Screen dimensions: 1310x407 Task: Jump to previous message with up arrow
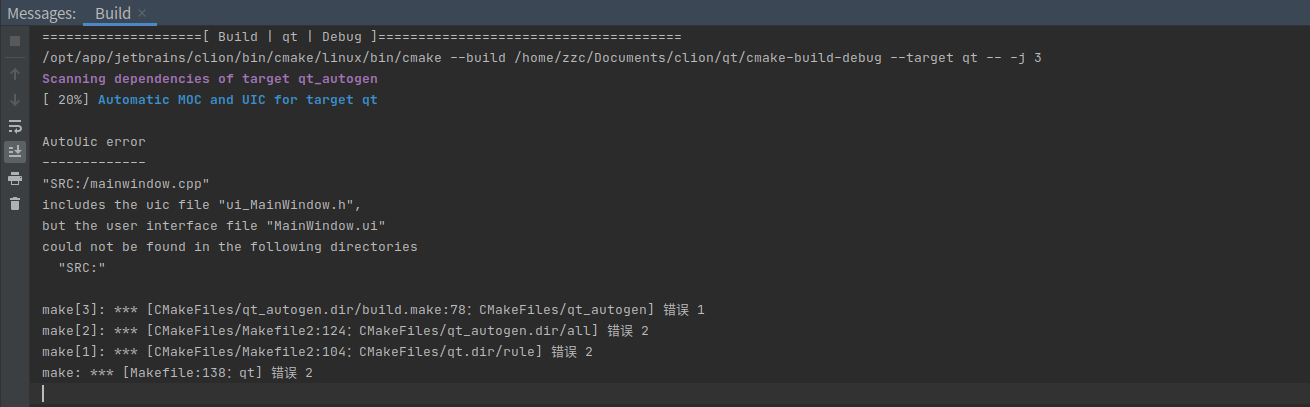(x=15, y=74)
